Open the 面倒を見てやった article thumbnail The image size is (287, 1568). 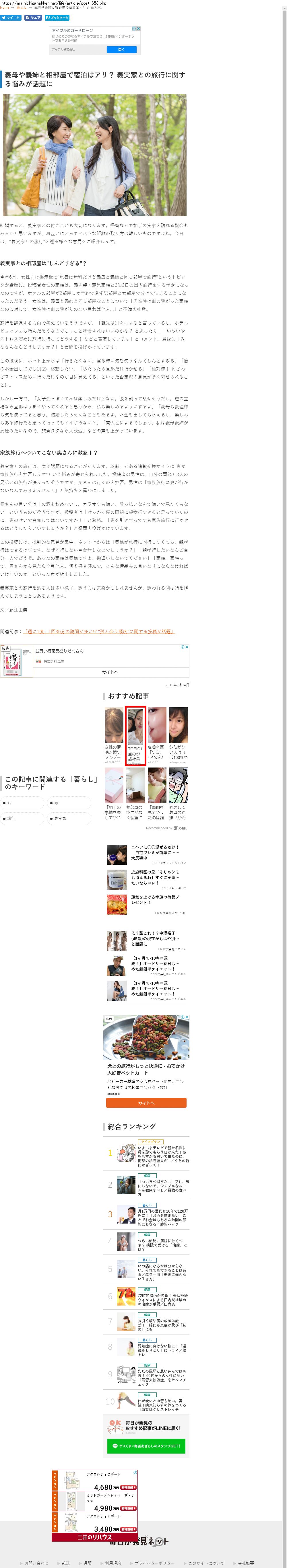157,785
